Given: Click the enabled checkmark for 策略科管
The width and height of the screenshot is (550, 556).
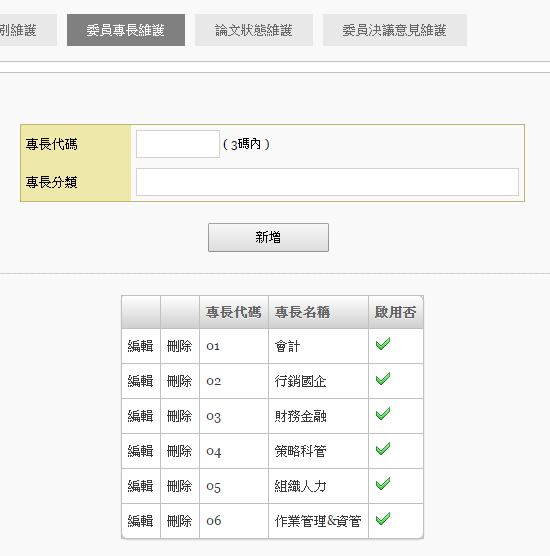Looking at the screenshot, I should coord(383,449).
